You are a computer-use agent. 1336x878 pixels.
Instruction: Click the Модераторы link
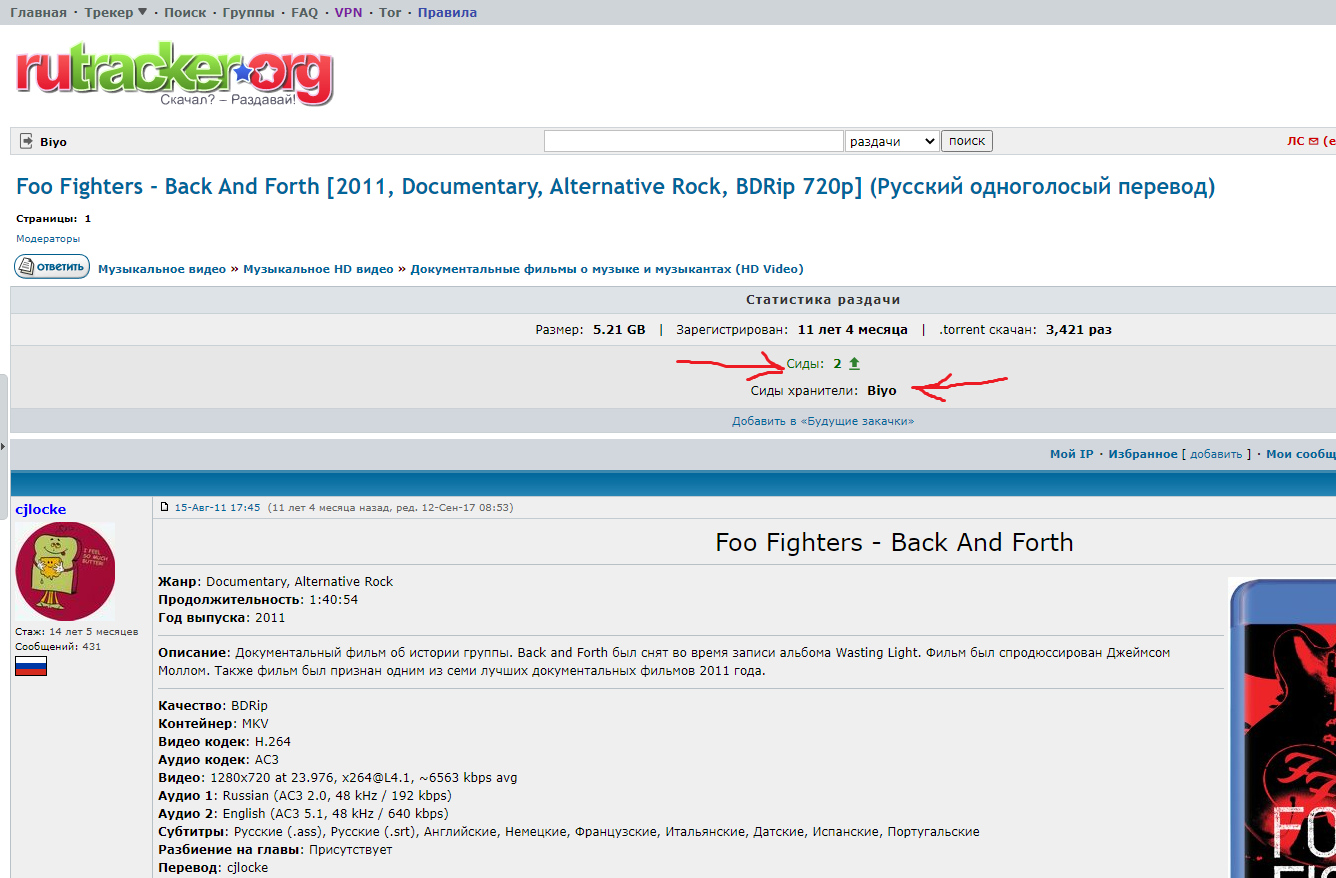point(48,239)
